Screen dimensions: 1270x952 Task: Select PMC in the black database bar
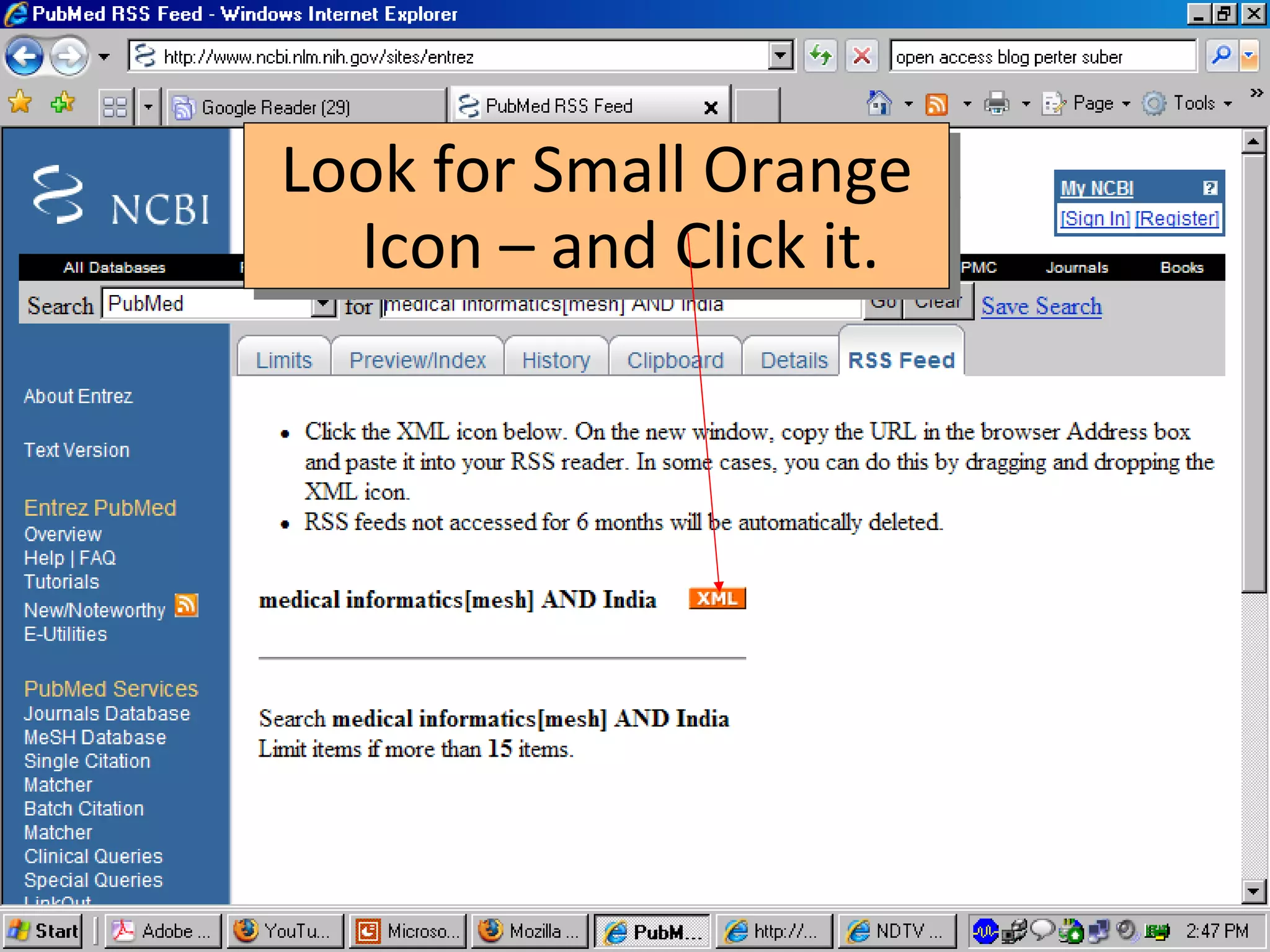(979, 268)
